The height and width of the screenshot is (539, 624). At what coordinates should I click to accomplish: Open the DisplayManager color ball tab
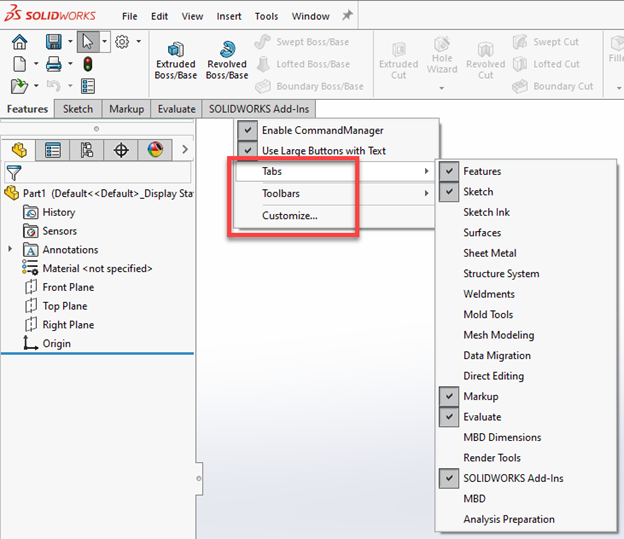tap(155, 150)
